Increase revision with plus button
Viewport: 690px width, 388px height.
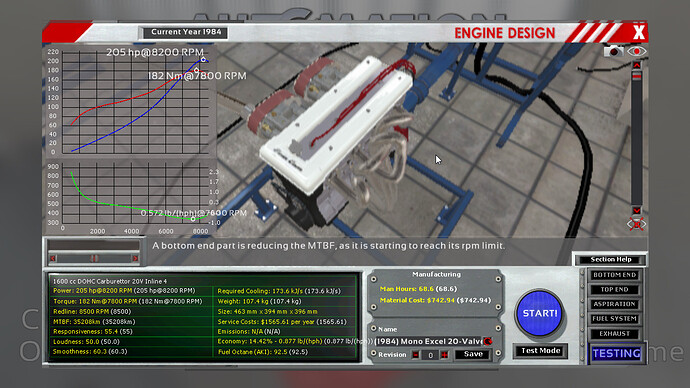coord(444,355)
